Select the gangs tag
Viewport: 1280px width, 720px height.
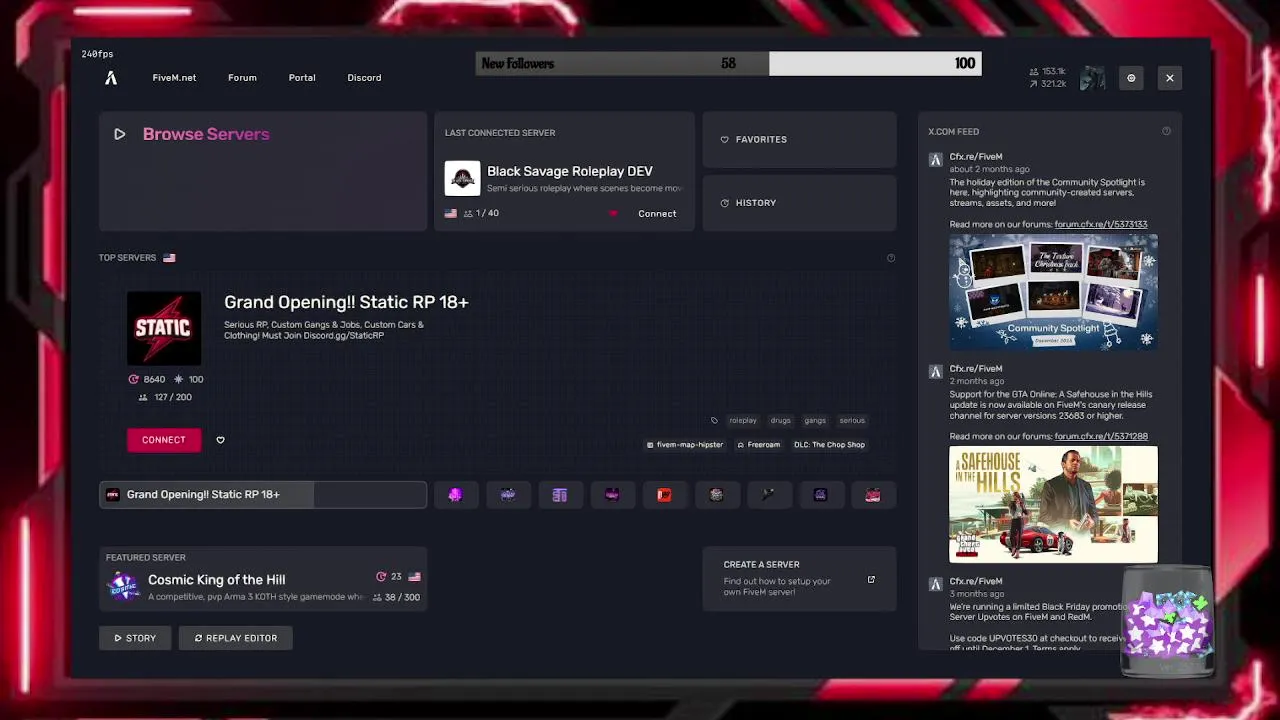coord(815,421)
